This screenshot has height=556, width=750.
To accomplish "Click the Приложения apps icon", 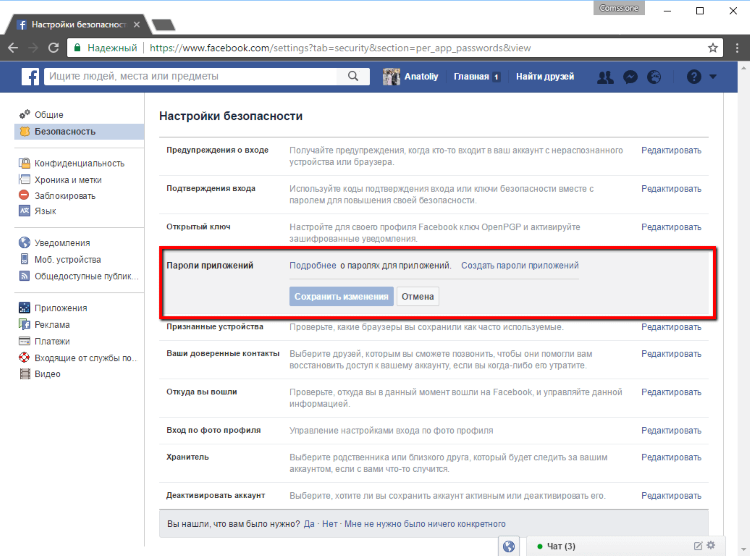I will coord(24,308).
